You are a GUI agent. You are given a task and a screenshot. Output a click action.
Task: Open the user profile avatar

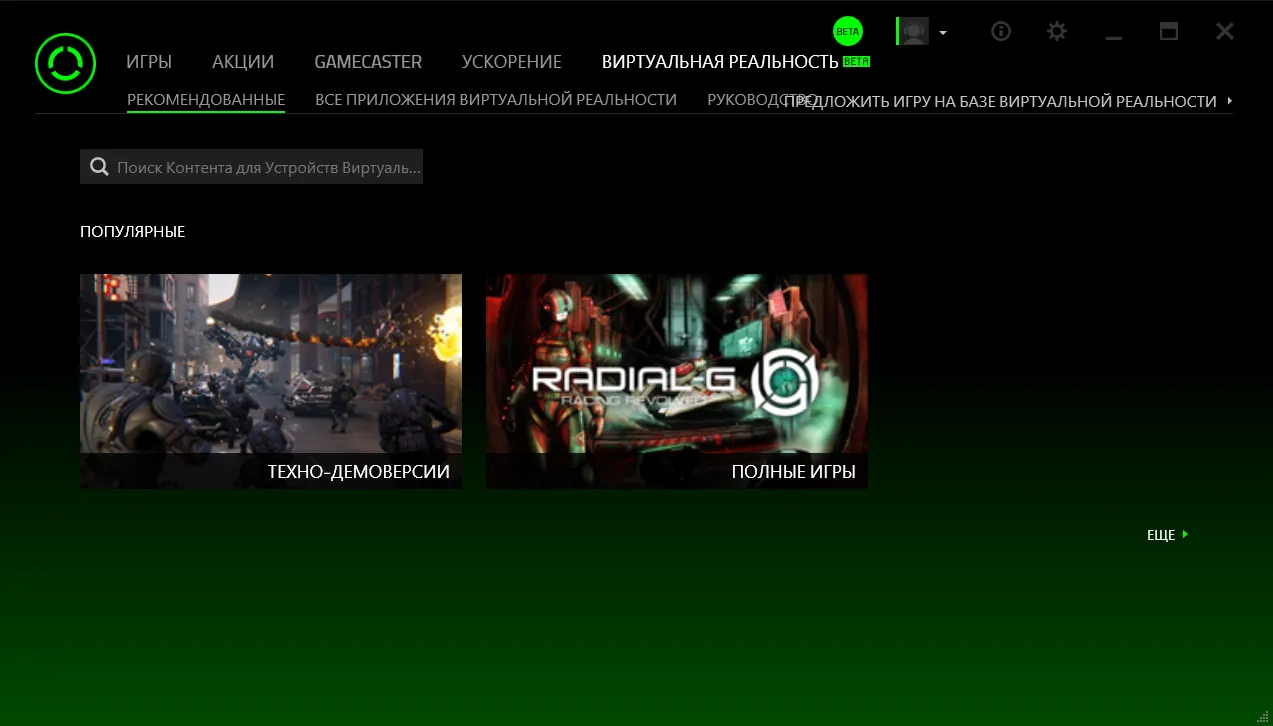913,31
